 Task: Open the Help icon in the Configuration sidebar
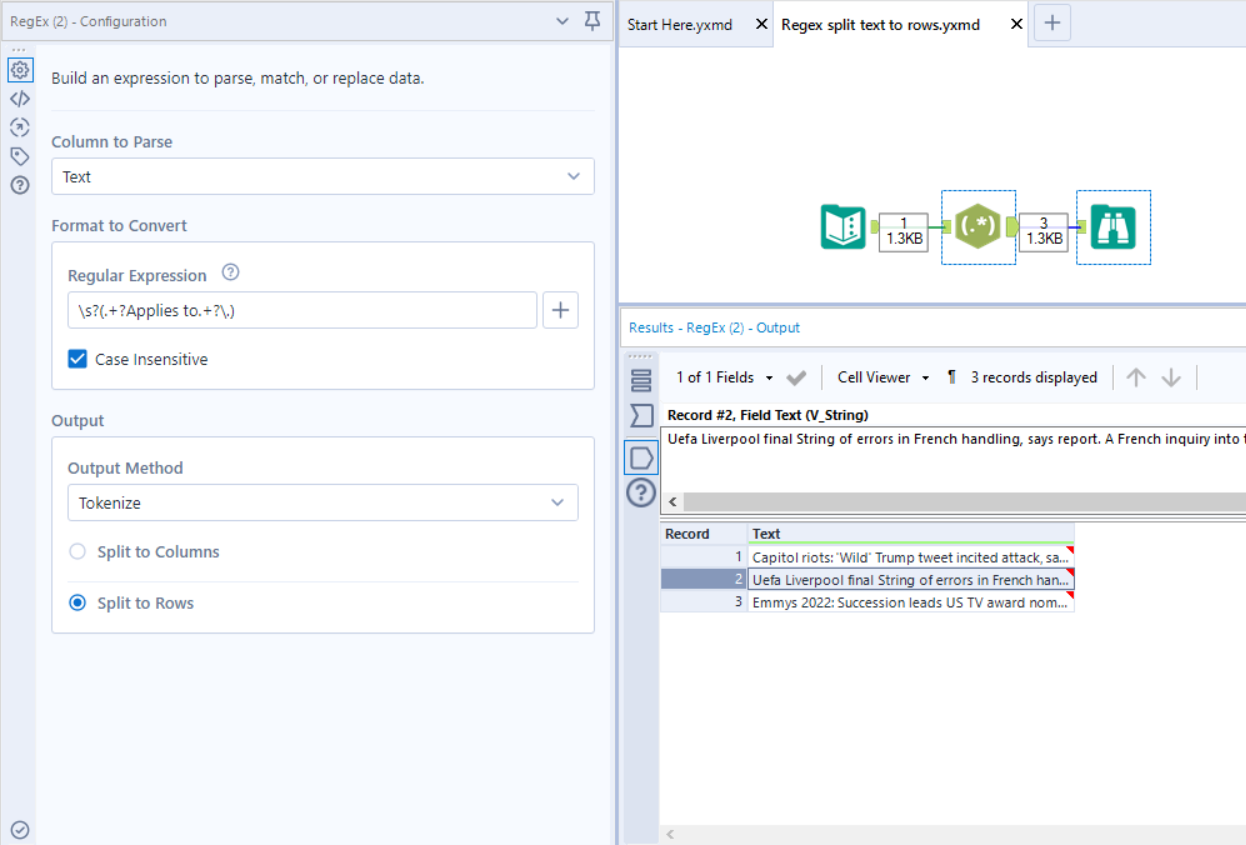pos(20,184)
